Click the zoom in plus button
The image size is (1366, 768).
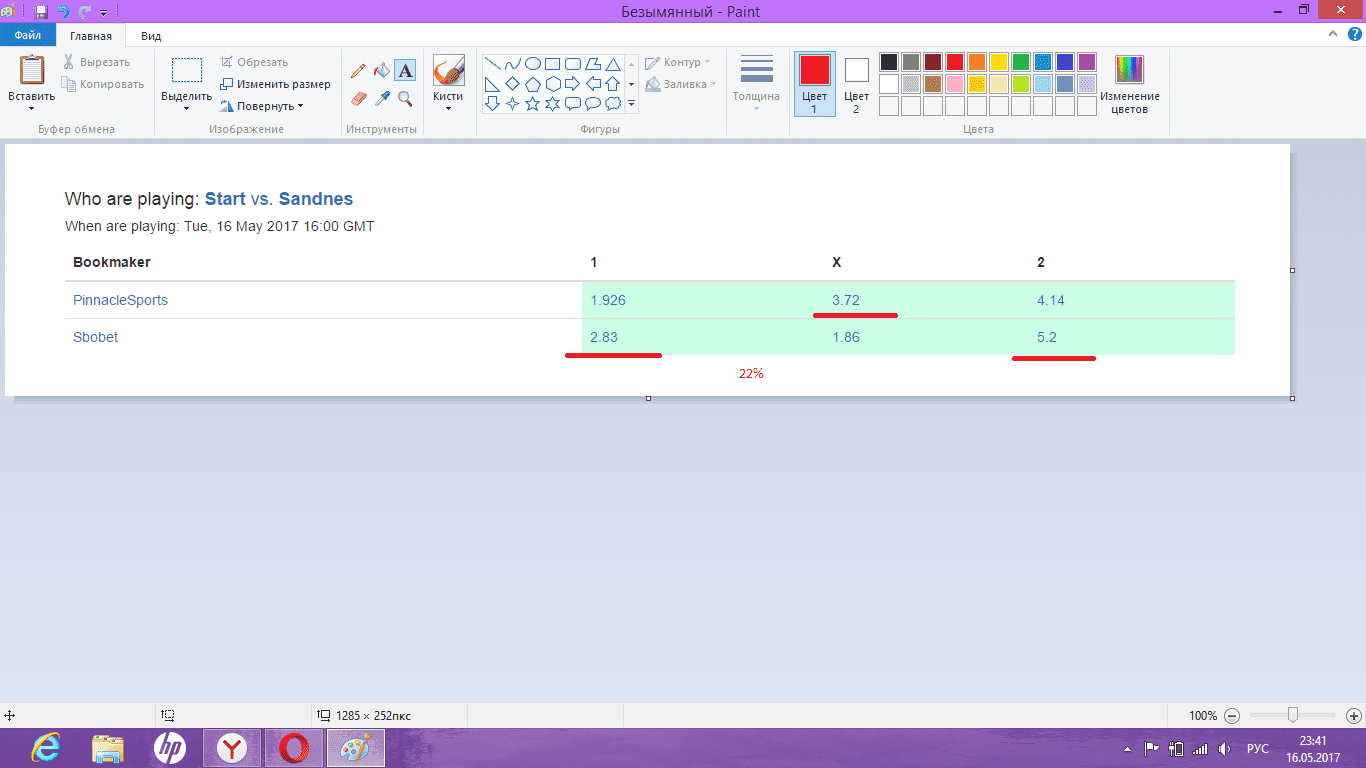point(1353,716)
